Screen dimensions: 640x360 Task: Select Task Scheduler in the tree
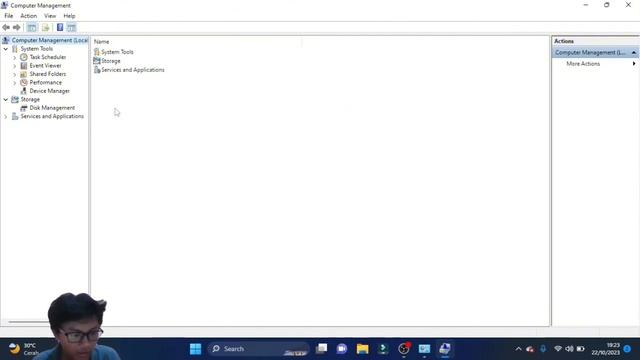[x=48, y=57]
